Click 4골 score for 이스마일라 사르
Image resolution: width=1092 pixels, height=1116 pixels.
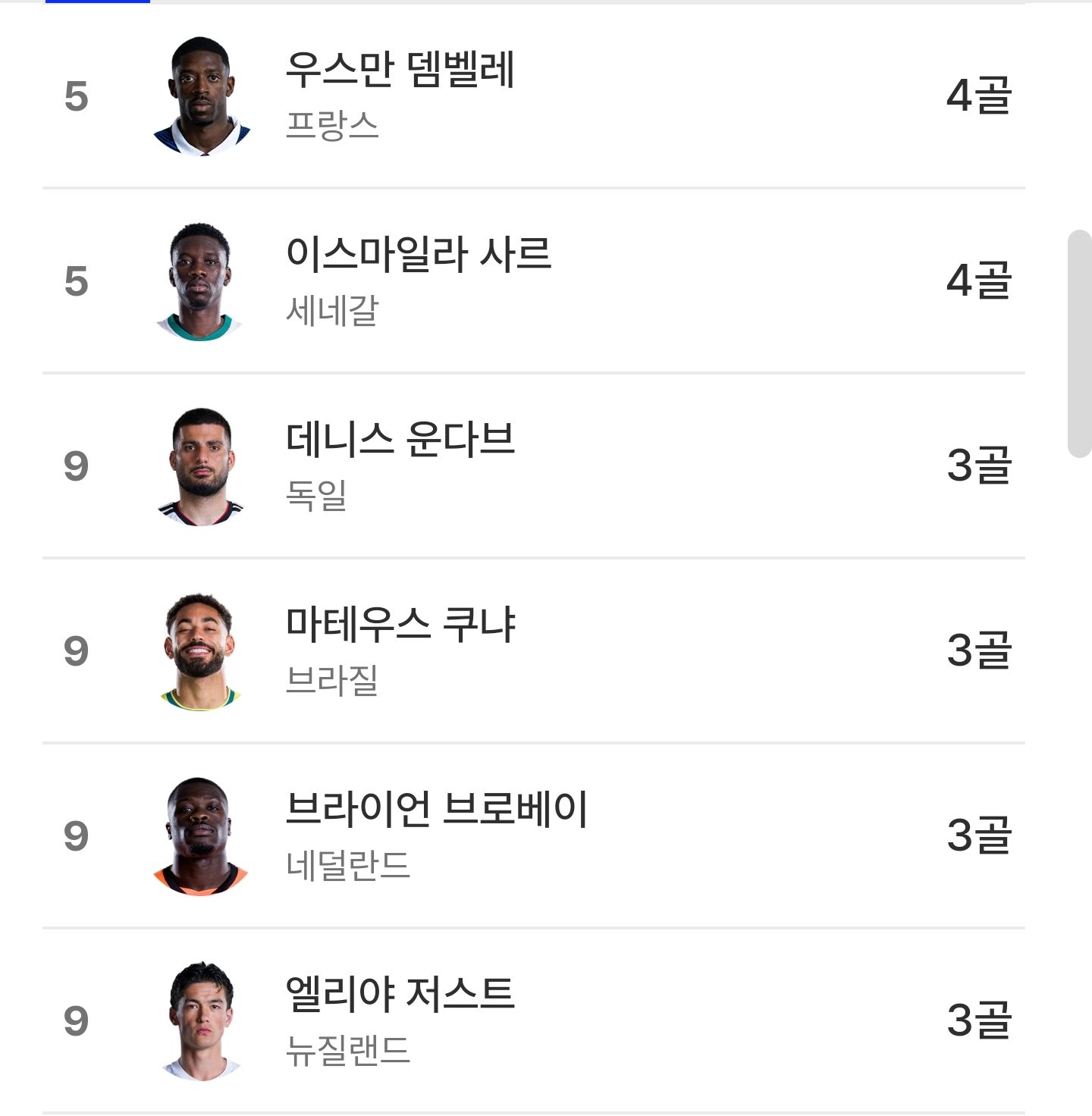pyautogui.click(x=979, y=281)
